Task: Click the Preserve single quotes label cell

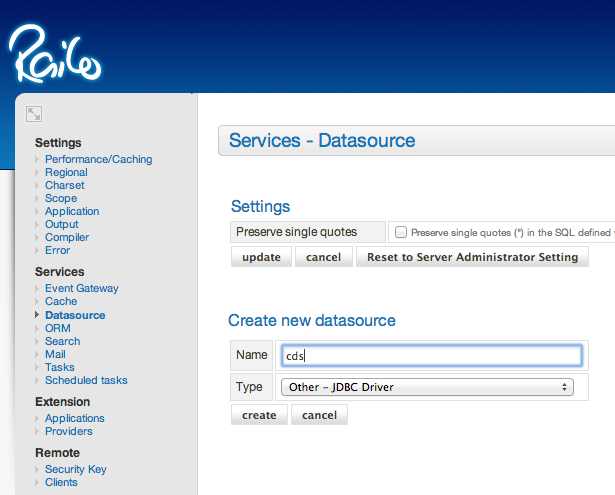Action: point(308,232)
